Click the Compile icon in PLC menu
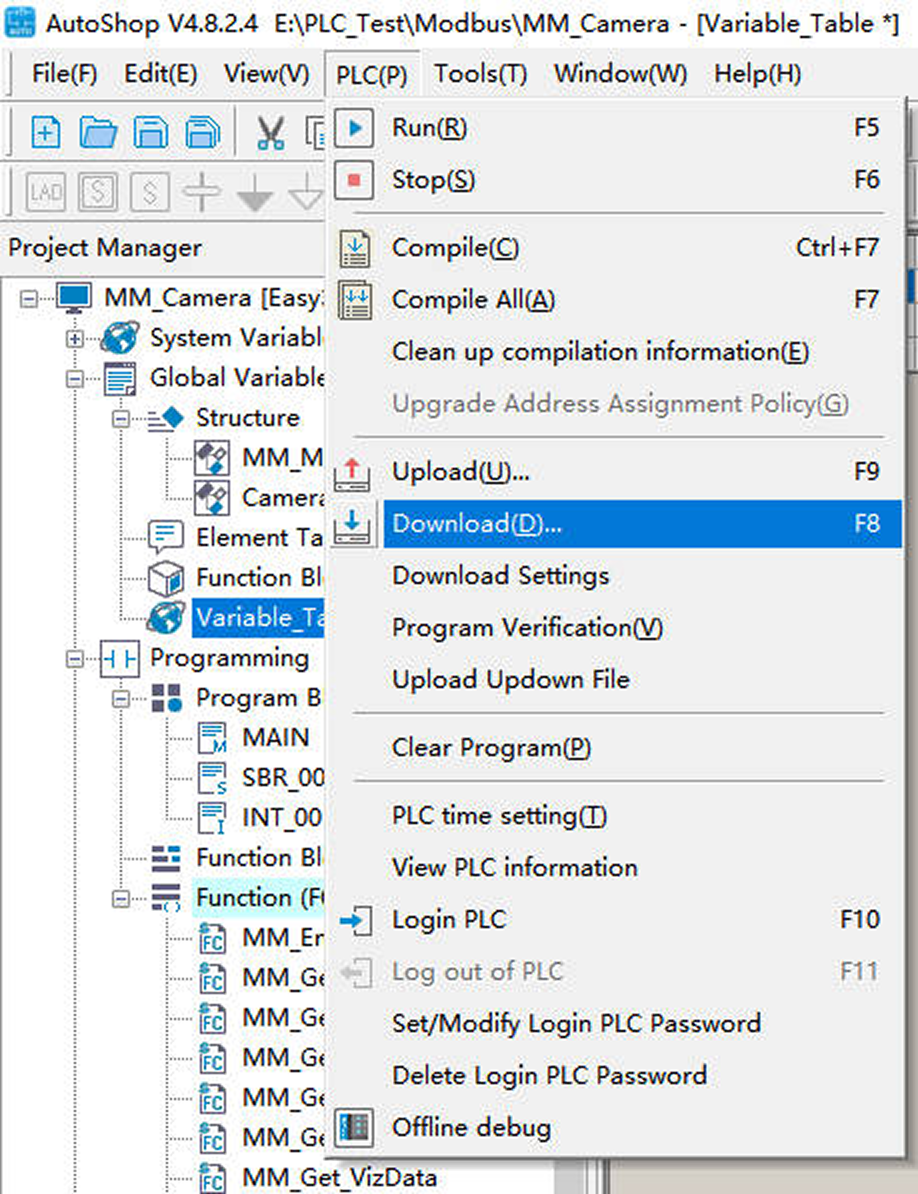The image size is (918, 1194). [354, 248]
